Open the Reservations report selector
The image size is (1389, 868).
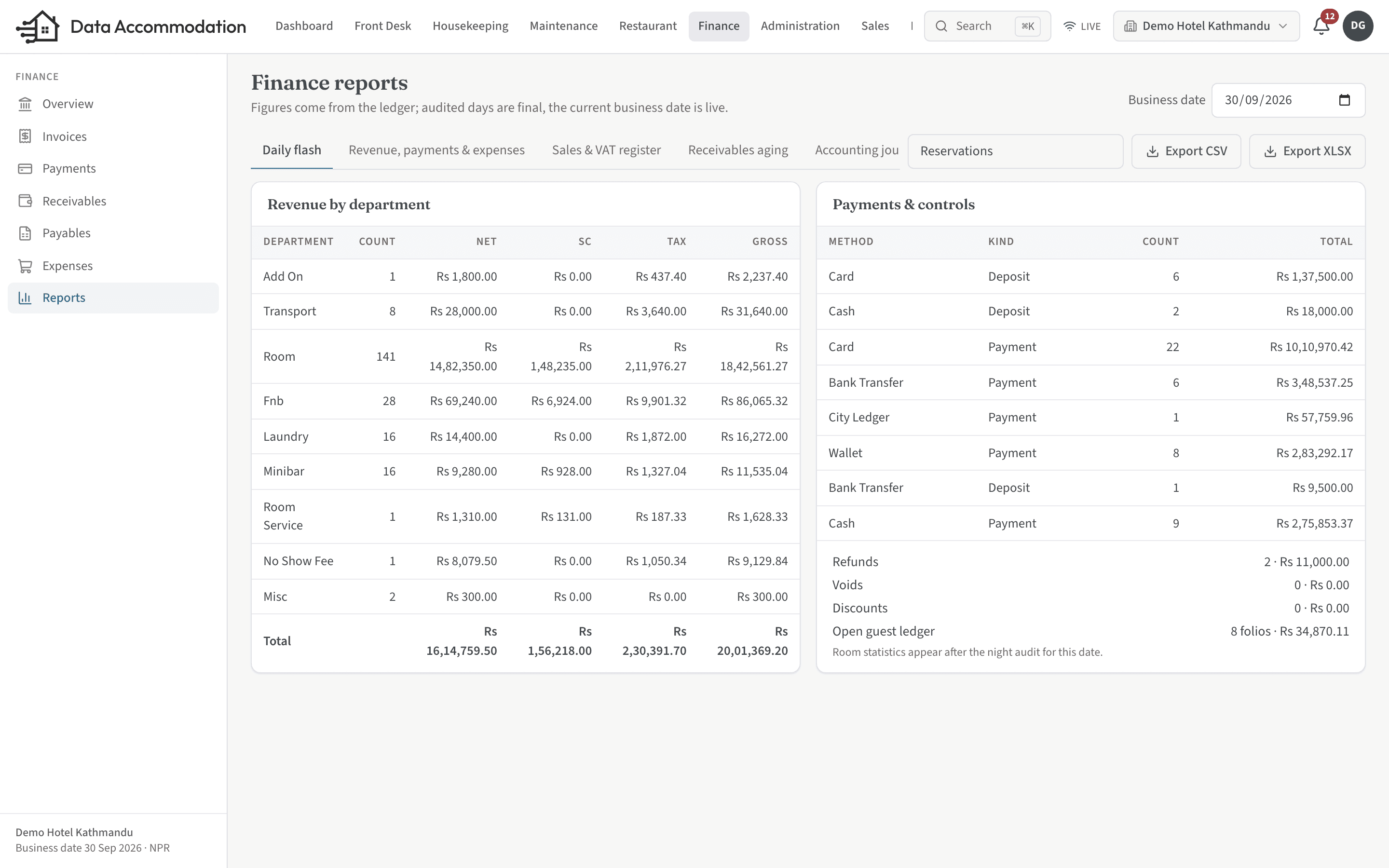point(1015,151)
